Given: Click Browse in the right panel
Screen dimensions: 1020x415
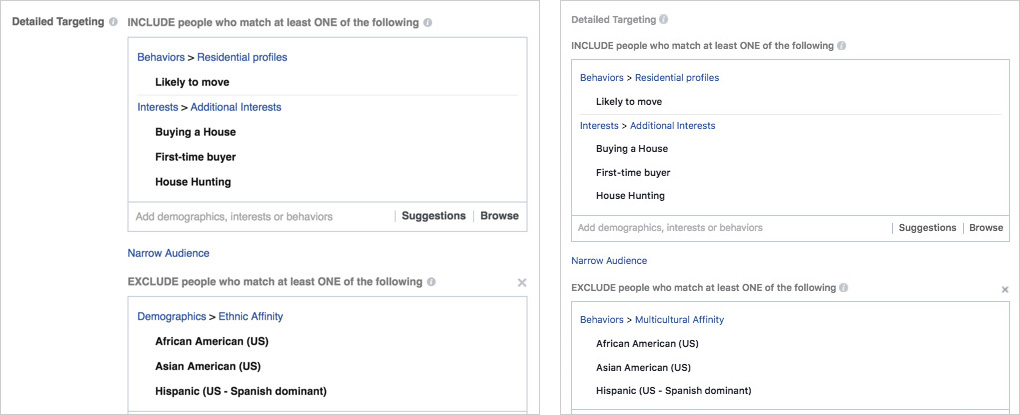Looking at the screenshot, I should coord(985,228).
